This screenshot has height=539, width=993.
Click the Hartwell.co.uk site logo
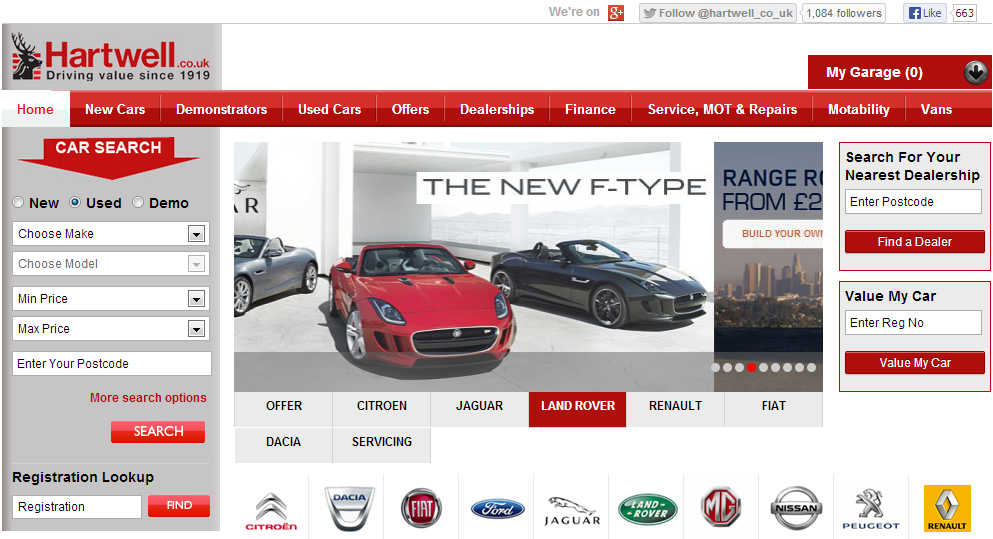[x=111, y=60]
